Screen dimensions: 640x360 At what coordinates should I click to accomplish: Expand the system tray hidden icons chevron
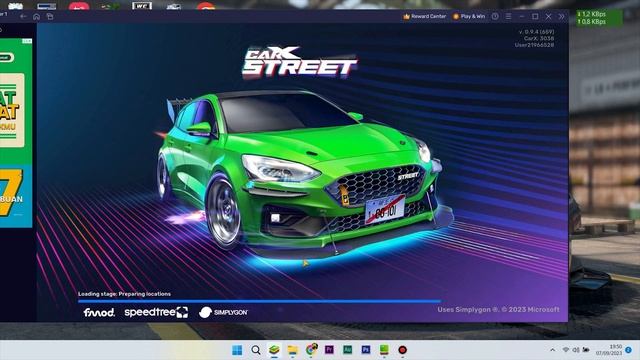552,350
